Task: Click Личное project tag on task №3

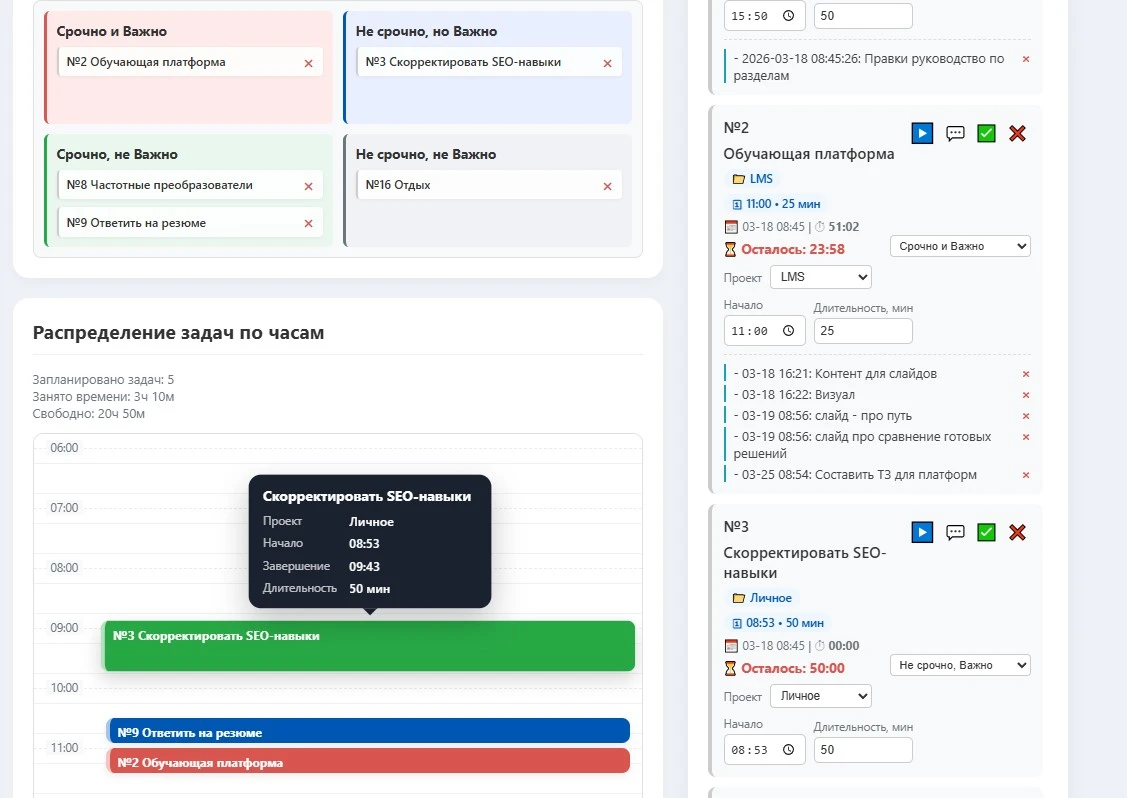Action: [x=762, y=598]
